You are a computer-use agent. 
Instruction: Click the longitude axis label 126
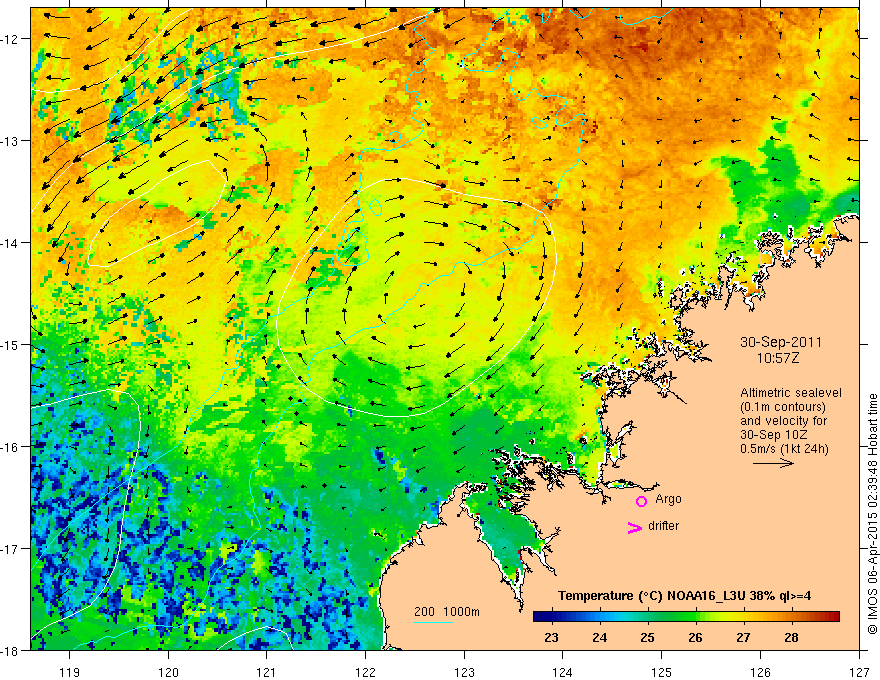(760, 672)
